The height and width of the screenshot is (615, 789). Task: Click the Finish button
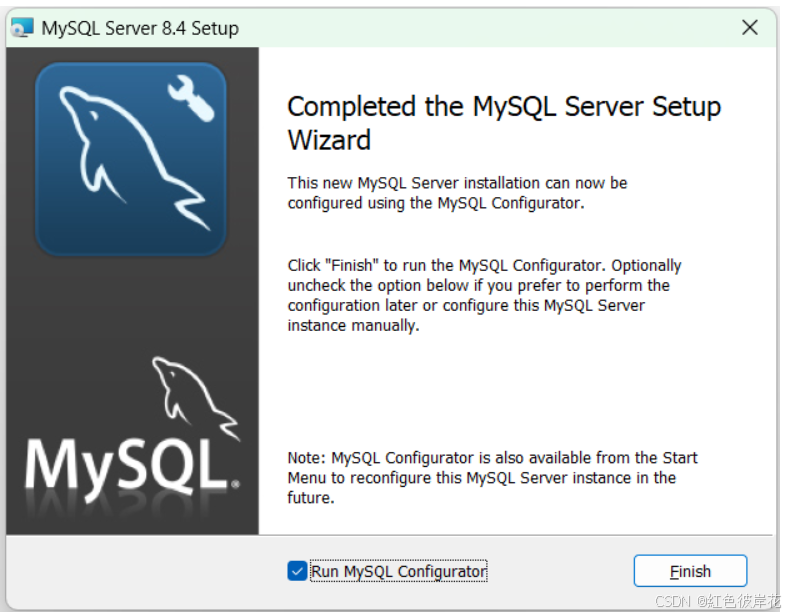(x=690, y=571)
